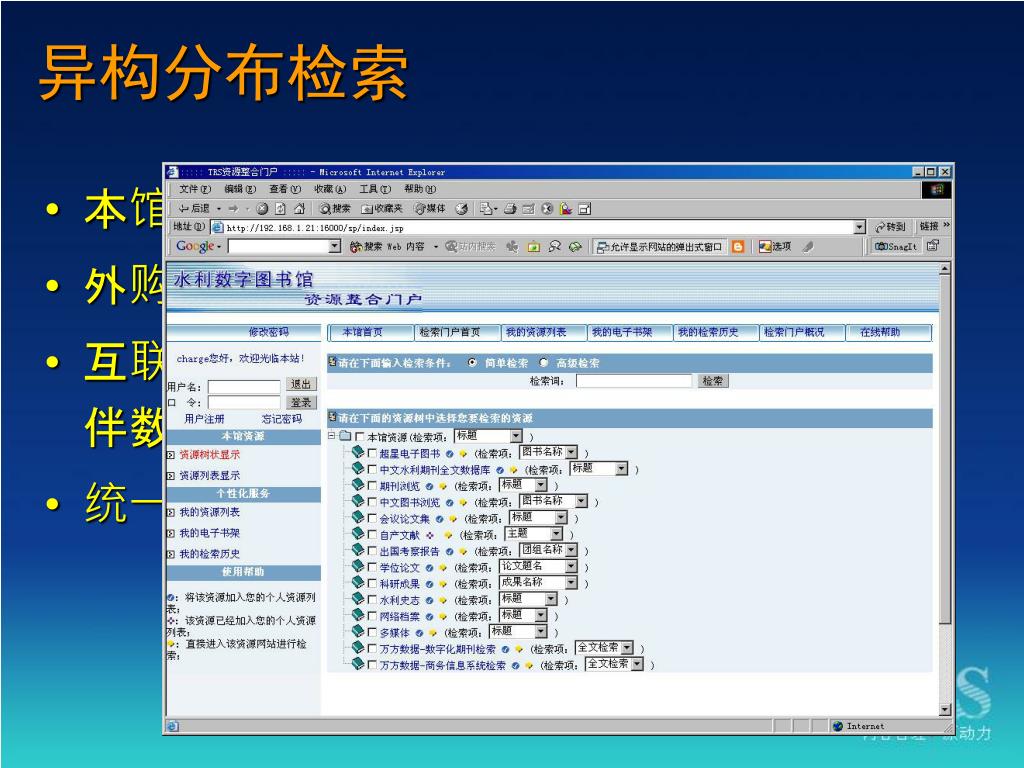Open the 收藏(A) menu
Image resolution: width=1024 pixels, height=768 pixels.
(330, 189)
